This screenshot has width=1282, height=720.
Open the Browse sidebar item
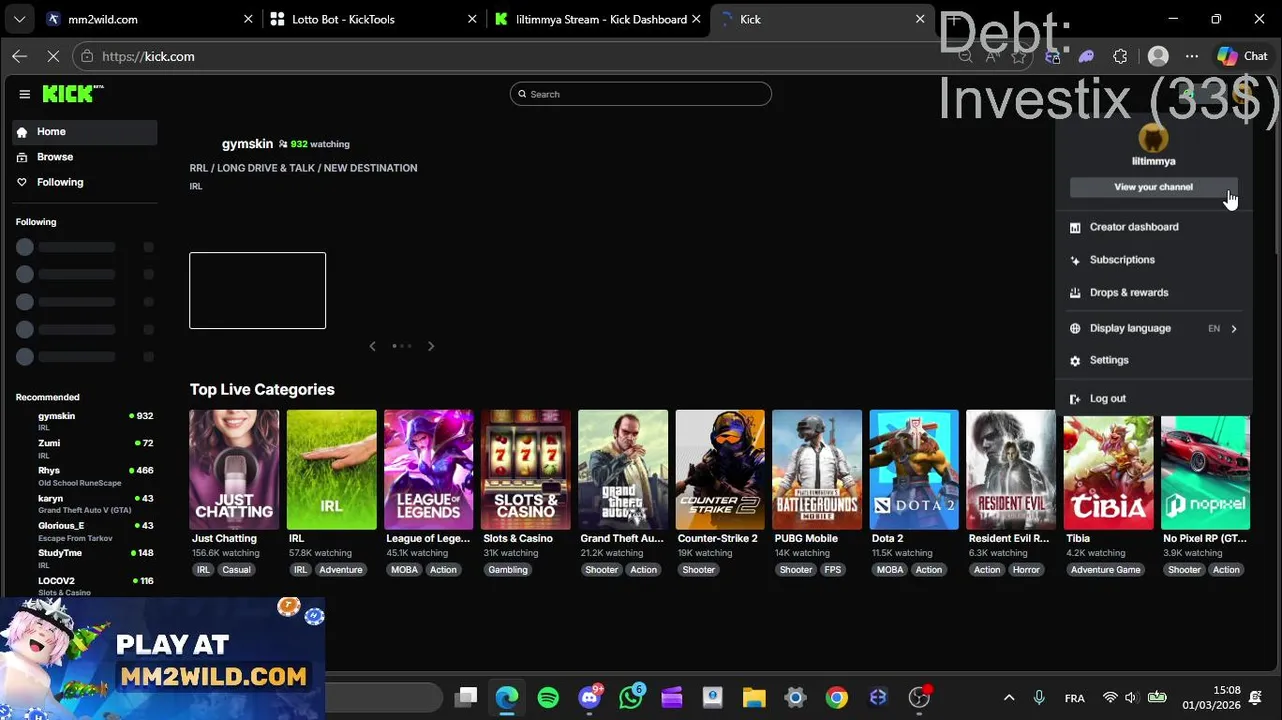[85, 157]
